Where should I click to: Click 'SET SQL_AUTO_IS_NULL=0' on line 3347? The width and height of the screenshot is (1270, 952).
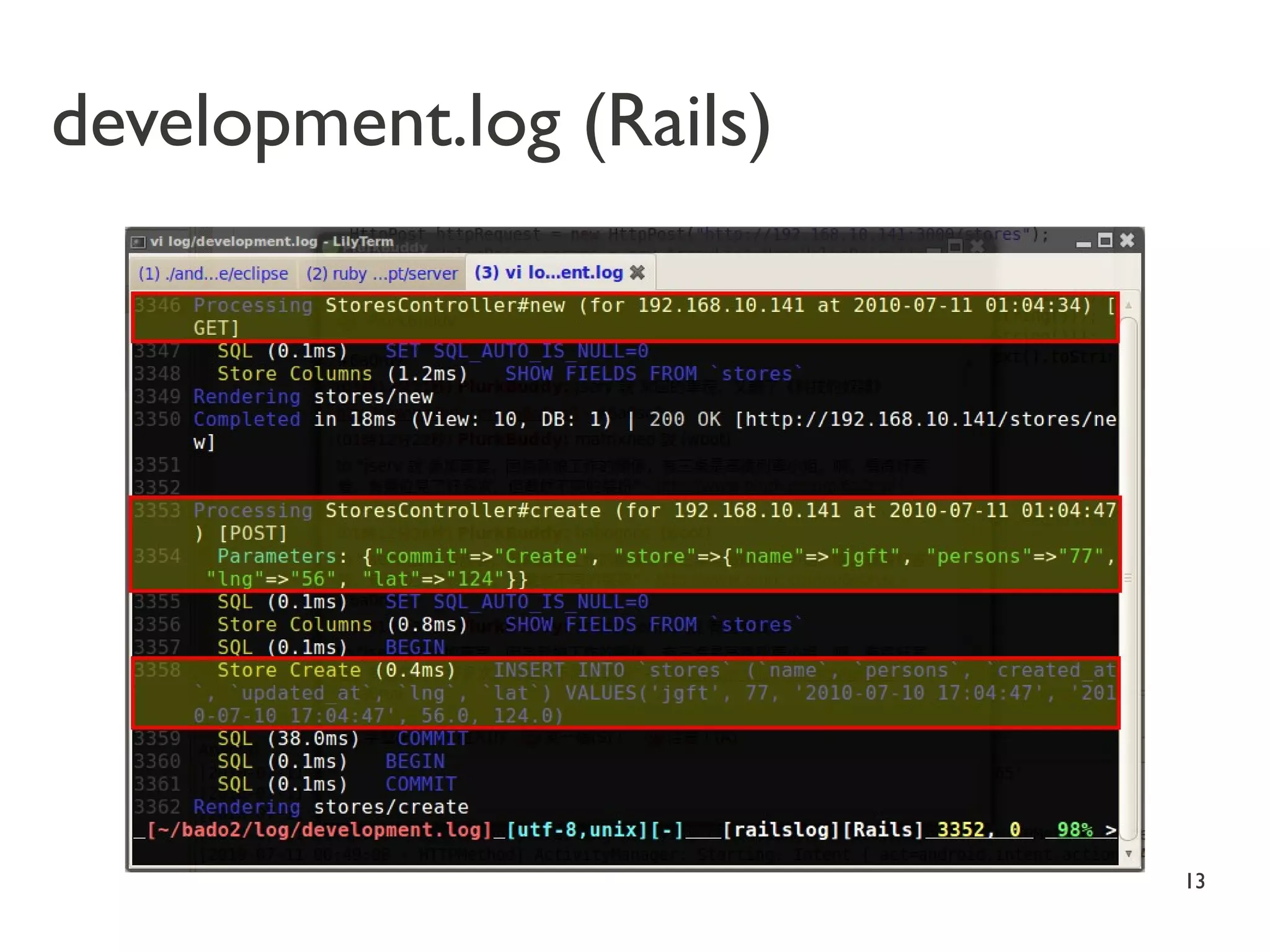pos(517,351)
